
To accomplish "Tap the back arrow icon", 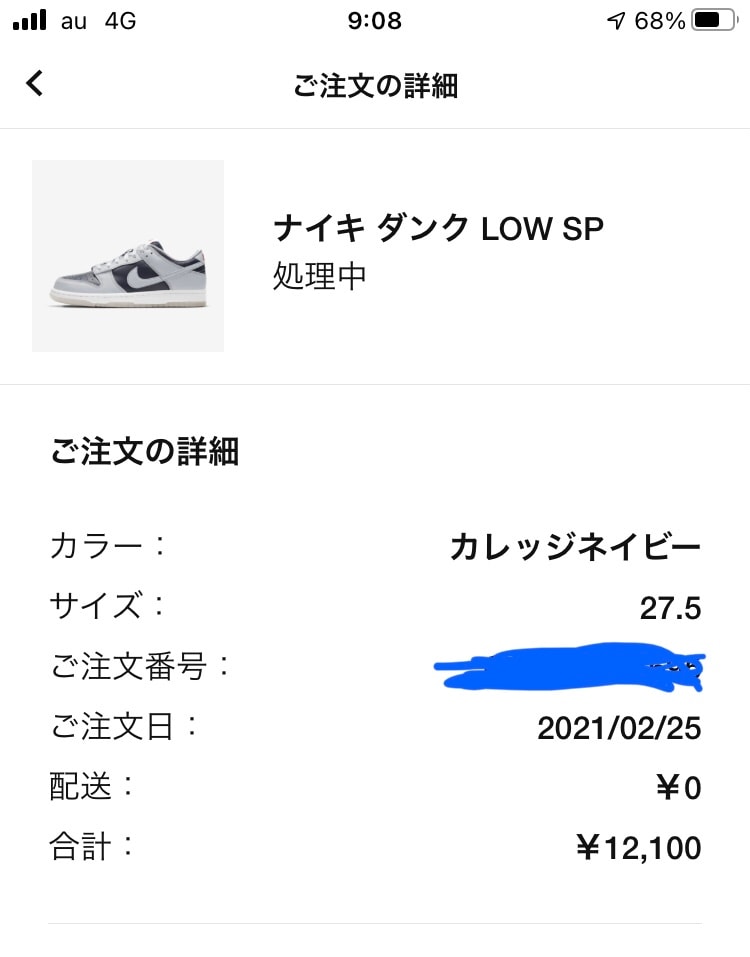I will pos(35,84).
